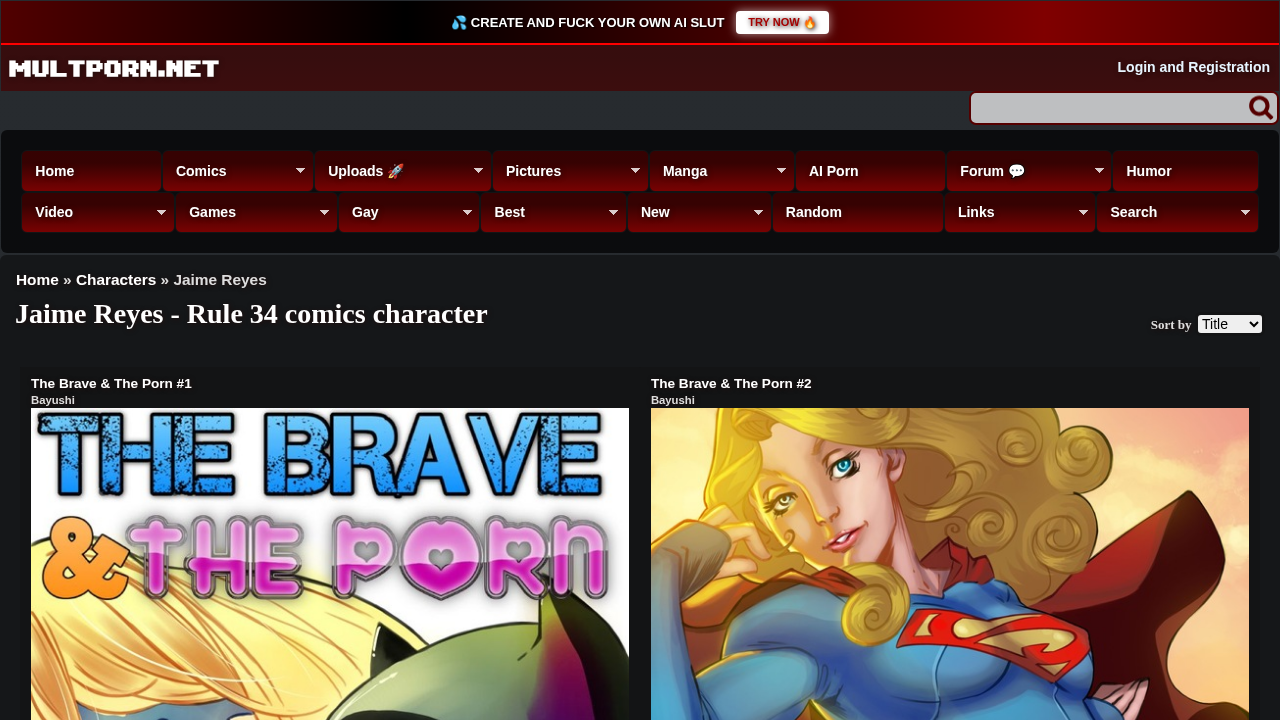Click the Bayushi author link under #1
1280x720 pixels.
[x=53, y=400]
